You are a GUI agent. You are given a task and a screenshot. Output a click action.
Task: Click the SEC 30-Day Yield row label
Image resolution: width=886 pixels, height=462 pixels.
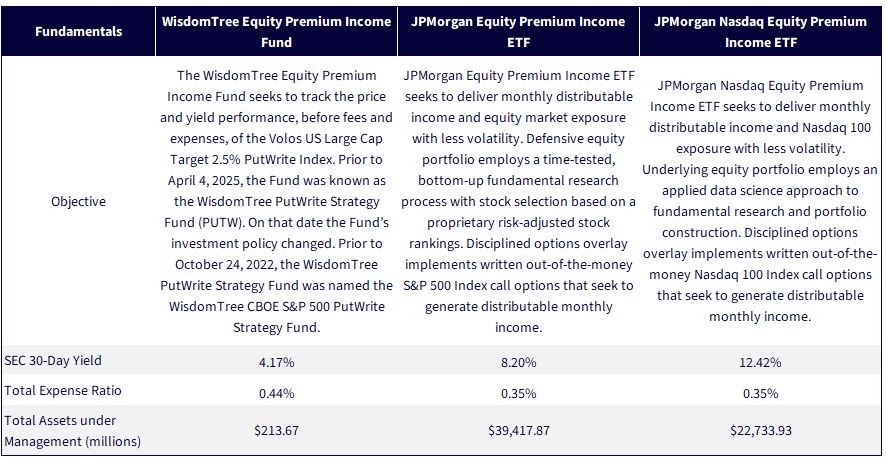pyautogui.click(x=53, y=360)
